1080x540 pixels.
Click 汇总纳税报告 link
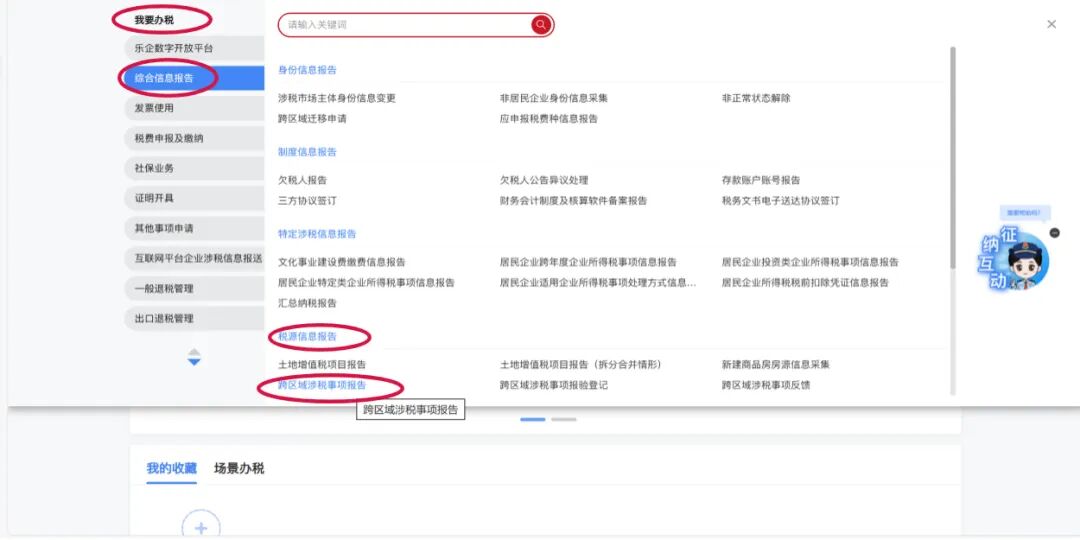tap(307, 303)
